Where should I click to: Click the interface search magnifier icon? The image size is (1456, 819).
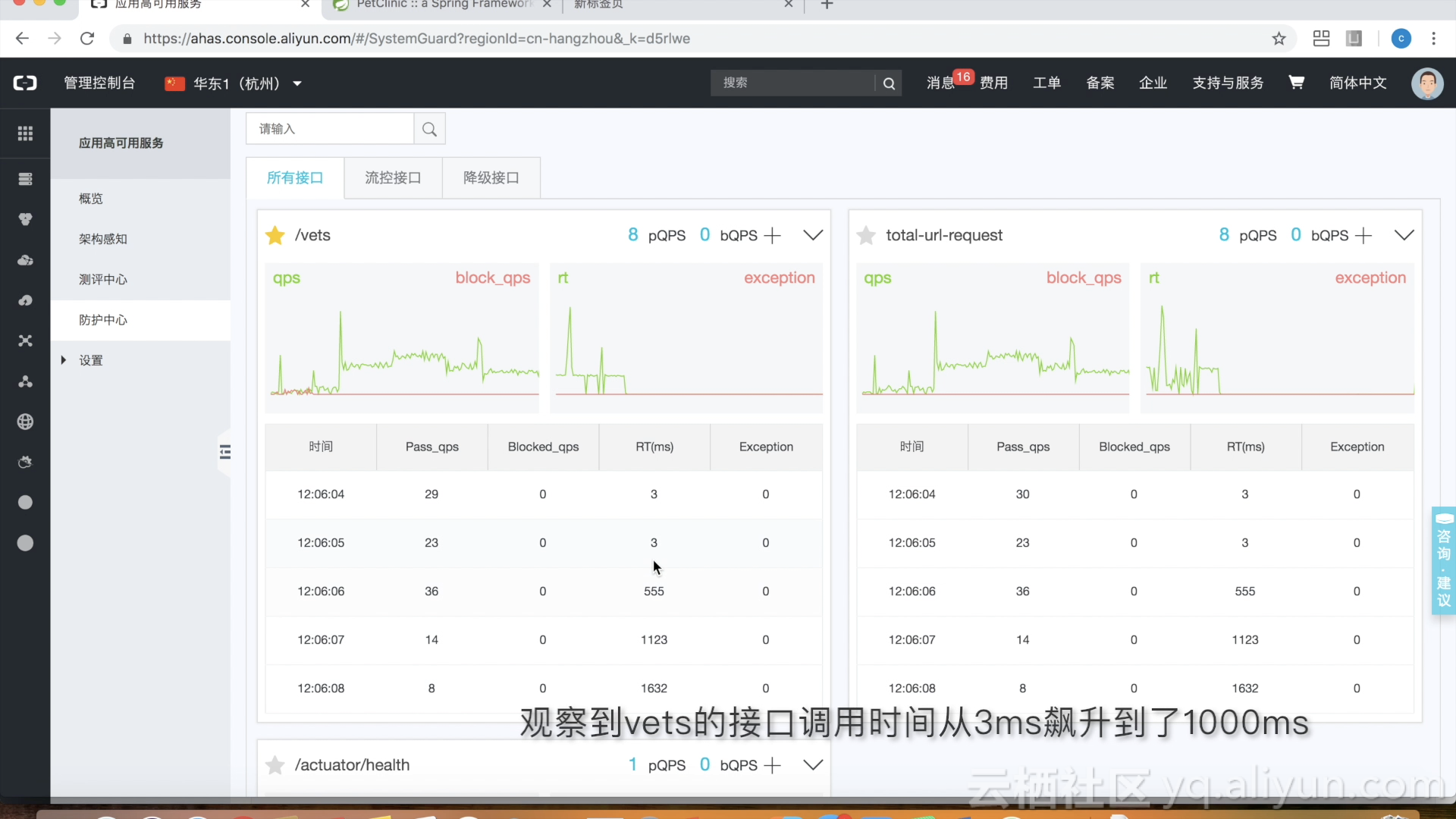(x=429, y=129)
